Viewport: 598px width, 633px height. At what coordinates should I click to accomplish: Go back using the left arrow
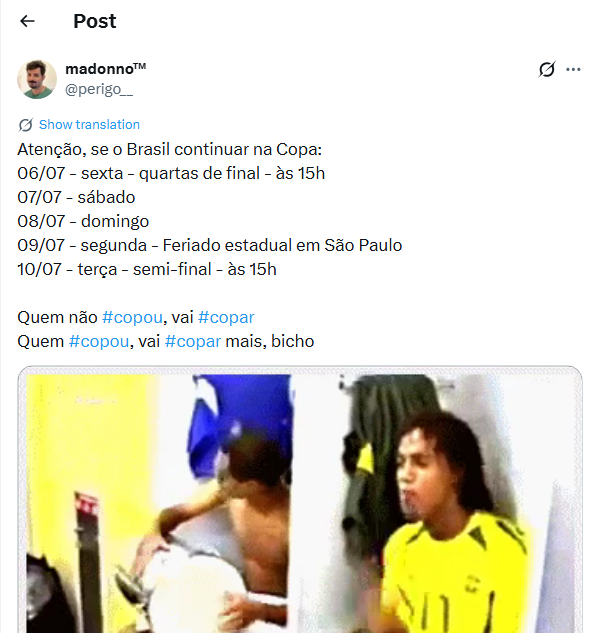coord(27,21)
